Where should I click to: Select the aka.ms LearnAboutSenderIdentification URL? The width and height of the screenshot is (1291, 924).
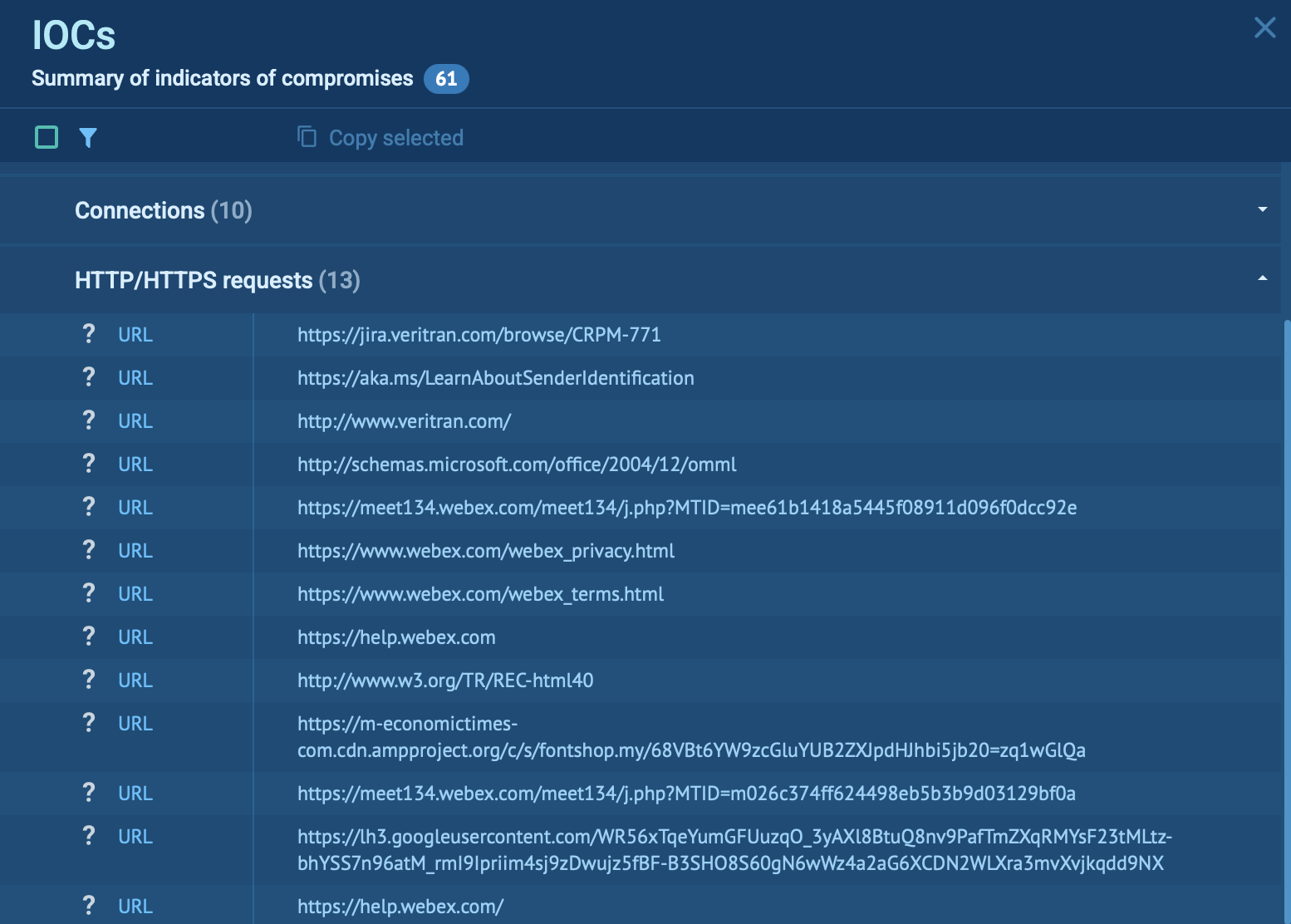click(496, 378)
